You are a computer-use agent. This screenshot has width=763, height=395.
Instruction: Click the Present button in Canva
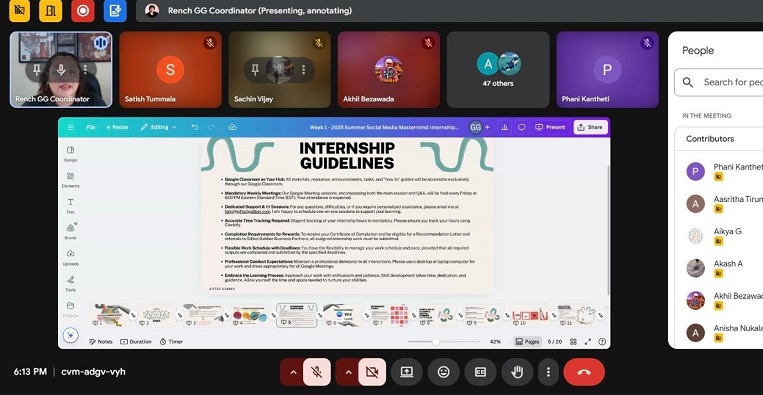click(x=551, y=127)
